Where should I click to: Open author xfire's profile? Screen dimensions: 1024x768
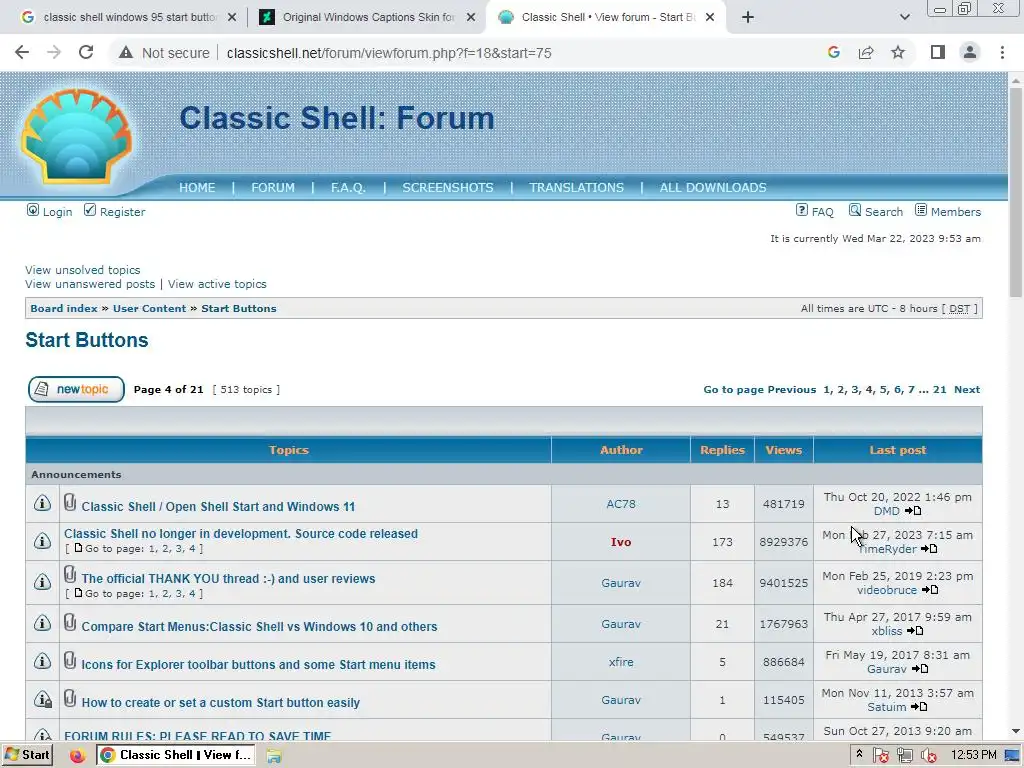point(621,662)
